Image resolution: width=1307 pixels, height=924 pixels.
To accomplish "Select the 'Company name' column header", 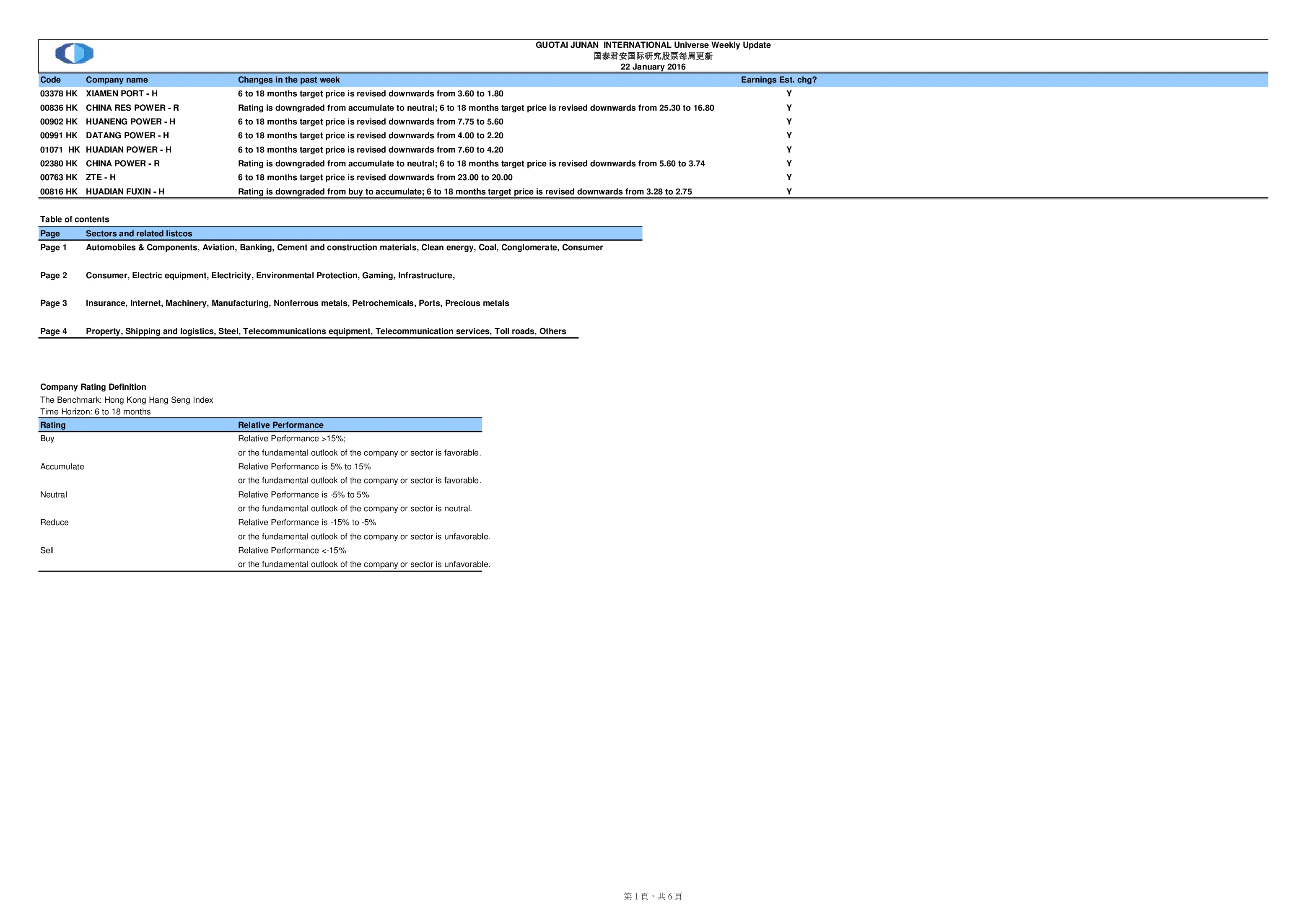I will (117, 80).
